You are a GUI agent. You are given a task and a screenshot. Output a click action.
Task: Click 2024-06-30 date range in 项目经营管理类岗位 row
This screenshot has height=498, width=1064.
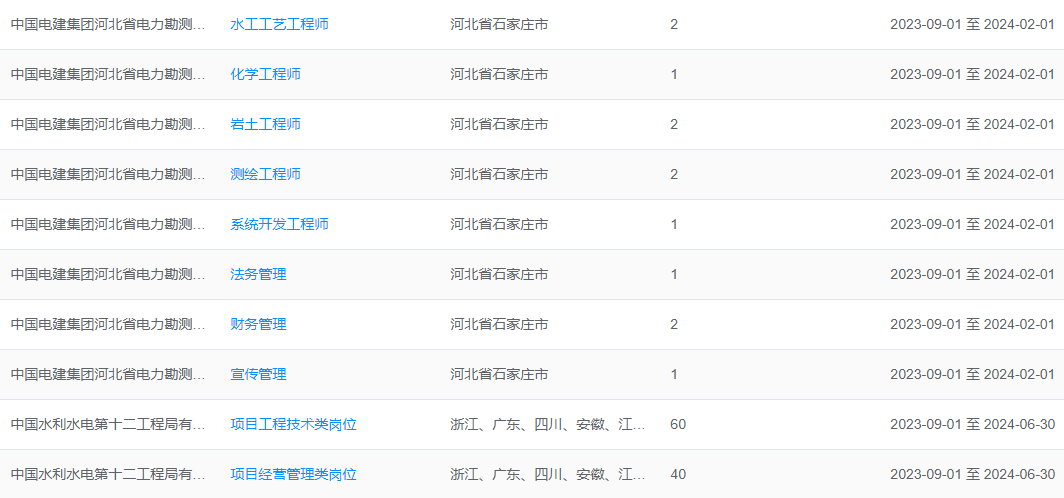tap(972, 474)
